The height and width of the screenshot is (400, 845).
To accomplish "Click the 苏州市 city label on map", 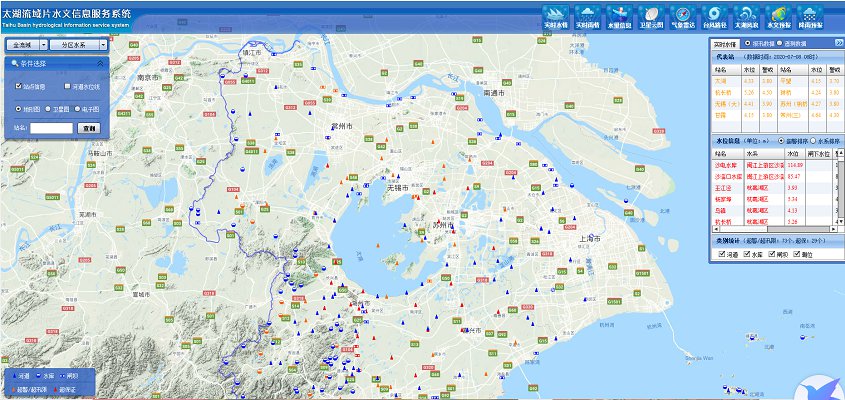I will [445, 225].
